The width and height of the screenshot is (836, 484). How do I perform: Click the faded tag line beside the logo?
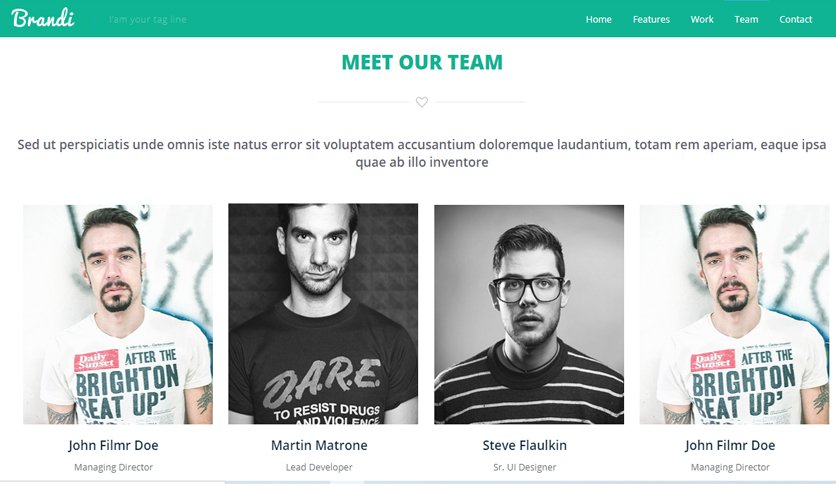[x=148, y=20]
